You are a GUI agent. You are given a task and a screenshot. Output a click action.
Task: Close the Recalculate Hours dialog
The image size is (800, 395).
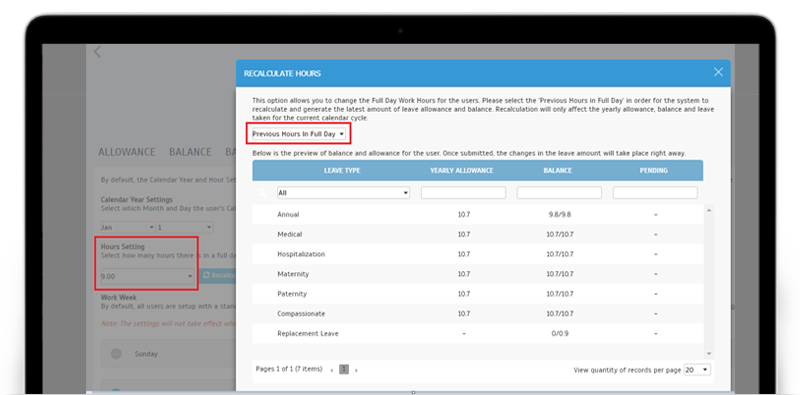pos(718,72)
